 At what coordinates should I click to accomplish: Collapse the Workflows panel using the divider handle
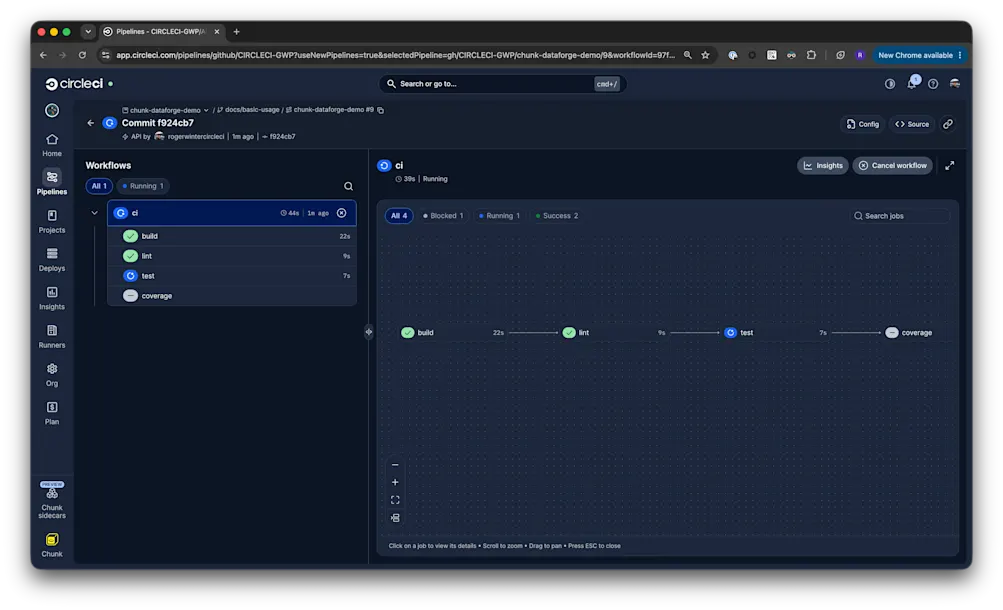(369, 332)
